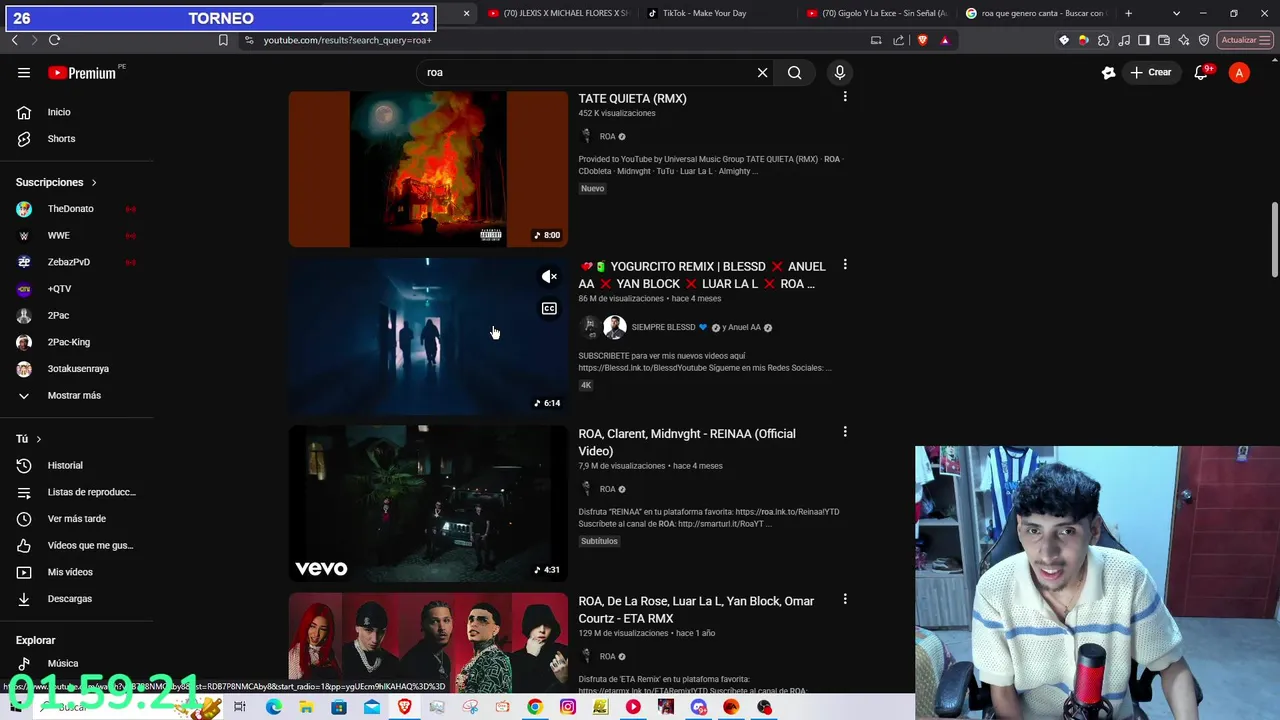Switch to the JLEXIS X MICHAEL FLORES tab
Image resolution: width=1280 pixels, height=720 pixels.
point(558,13)
